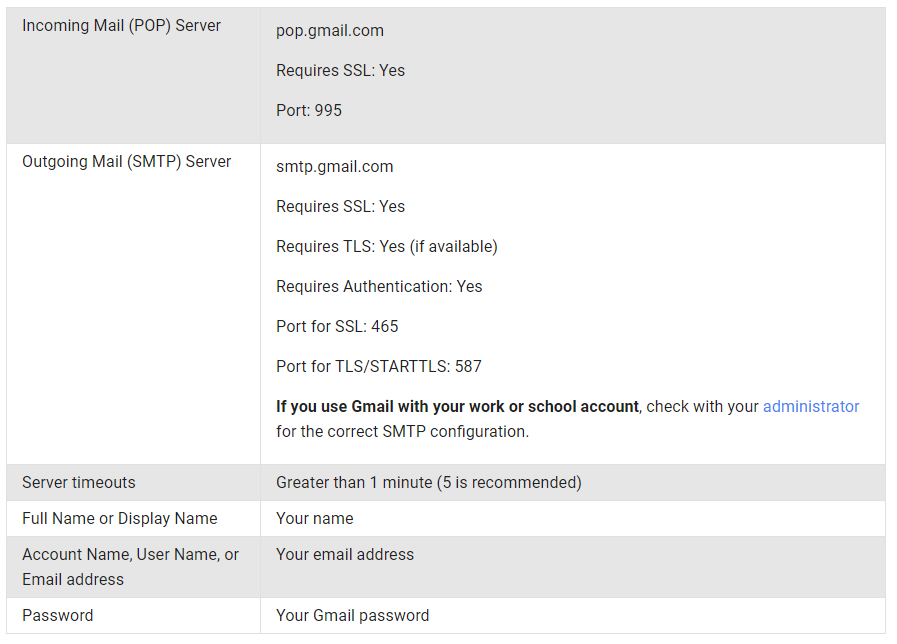Click the pop.gmail.com server address

330,31
